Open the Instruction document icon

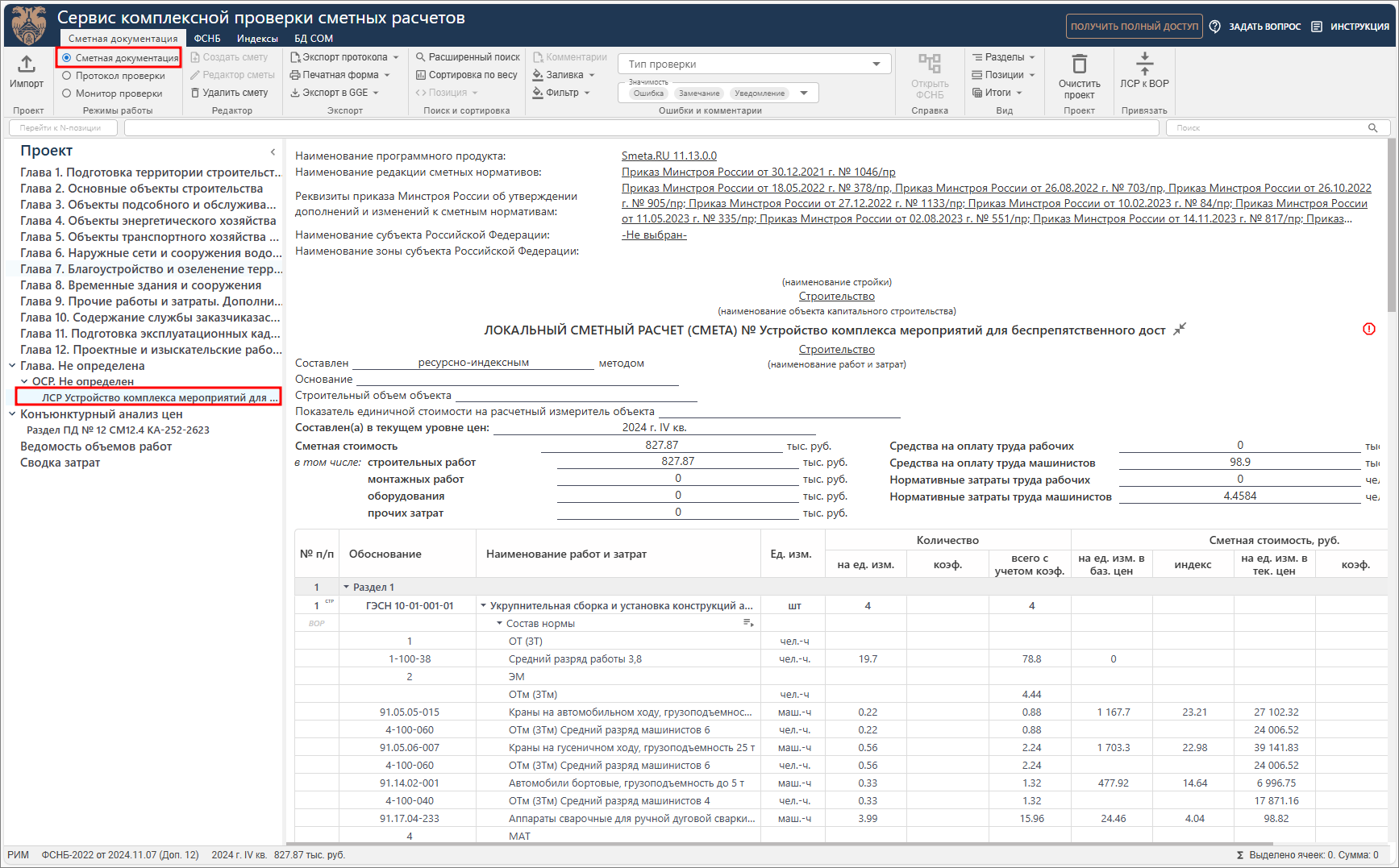click(1317, 27)
